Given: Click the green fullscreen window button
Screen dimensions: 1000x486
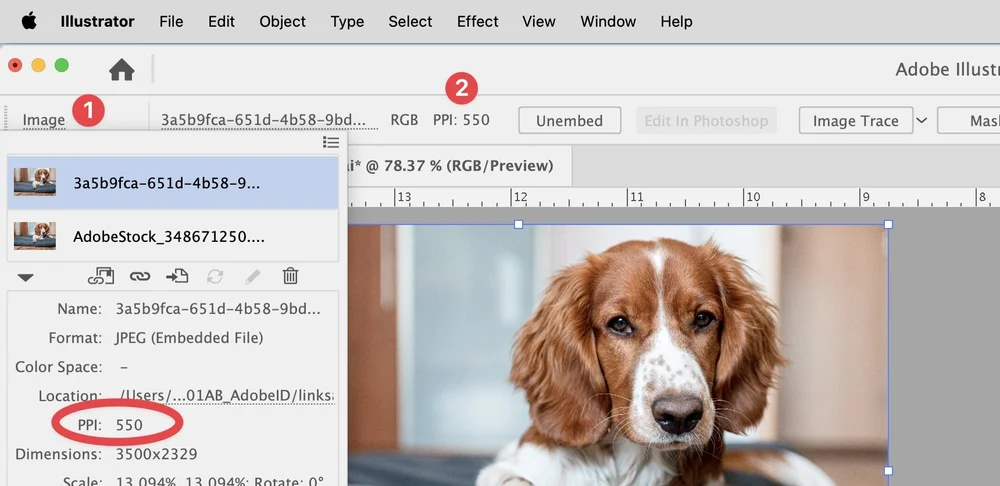Looking at the screenshot, I should (x=61, y=65).
